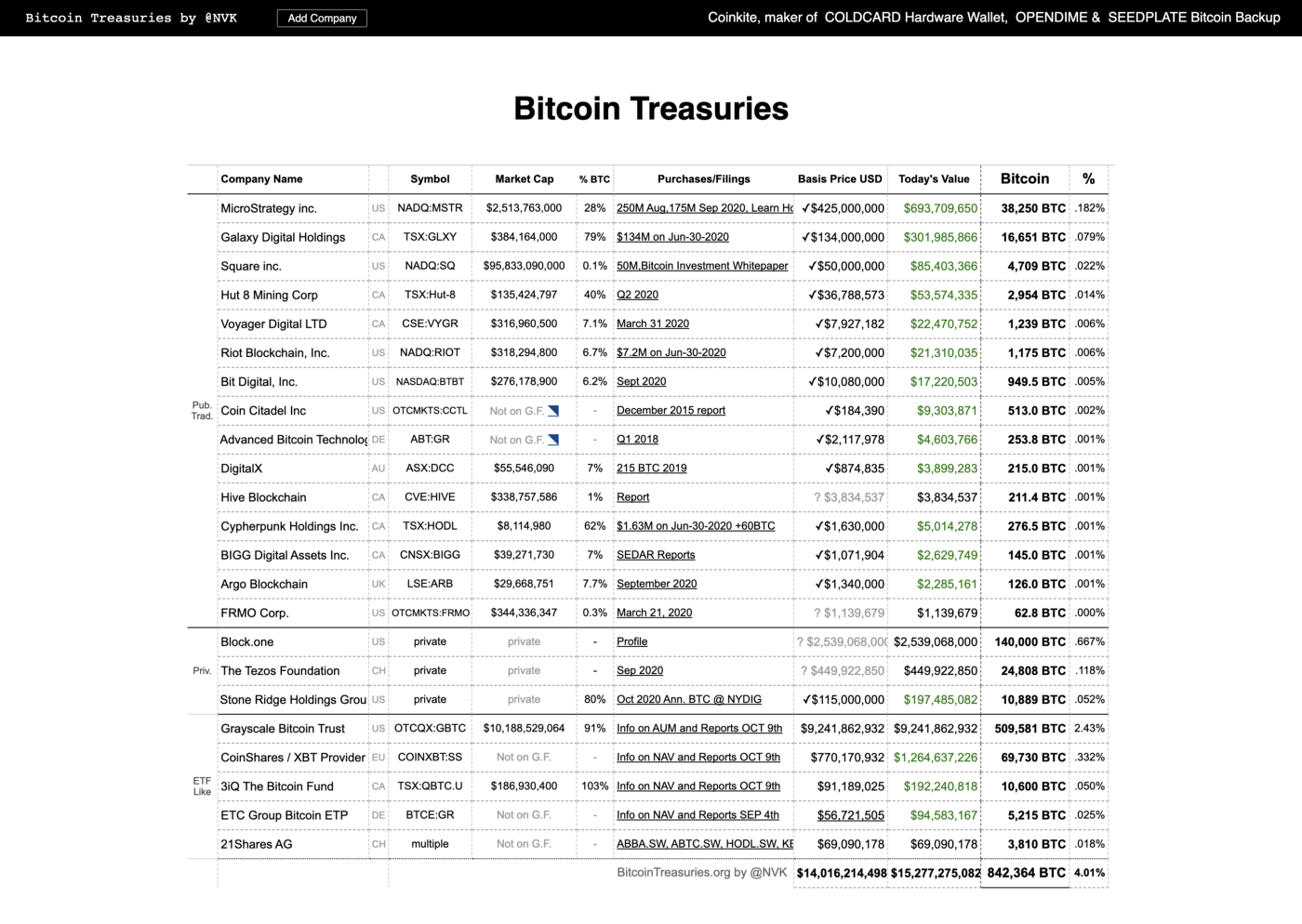Click blue flag icon in Advanced Bitcoin Technologies row
Viewport: 1302px width, 924px height.
click(x=553, y=440)
